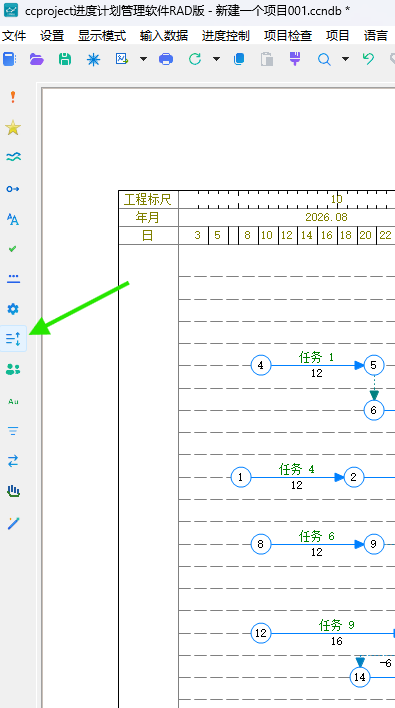Click the new project notebook icon

pyautogui.click(x=9, y=59)
